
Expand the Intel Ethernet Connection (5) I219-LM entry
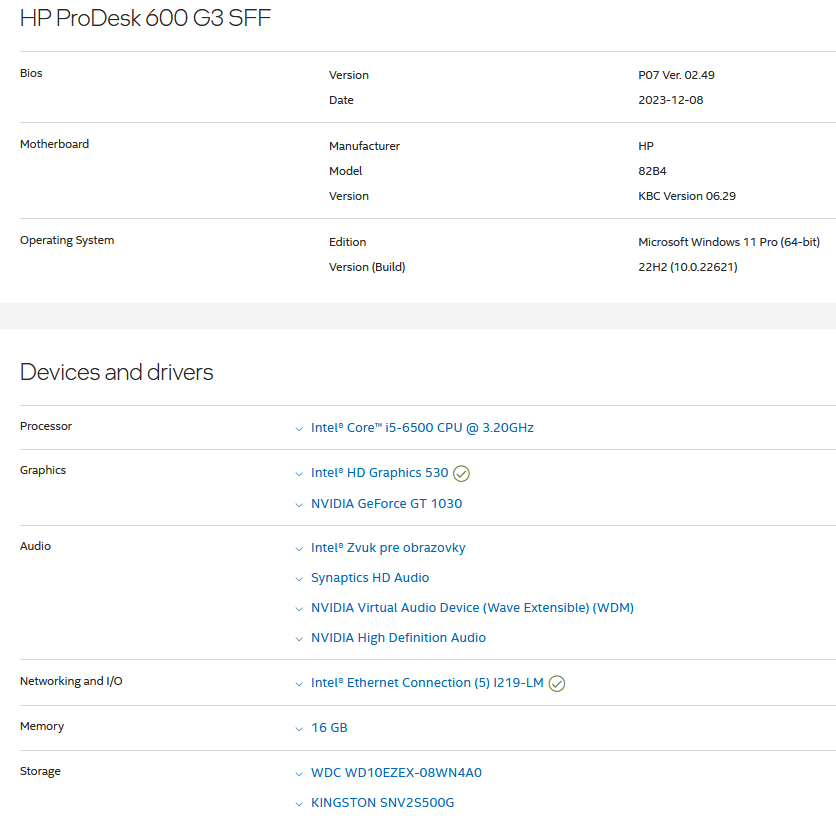(299, 683)
